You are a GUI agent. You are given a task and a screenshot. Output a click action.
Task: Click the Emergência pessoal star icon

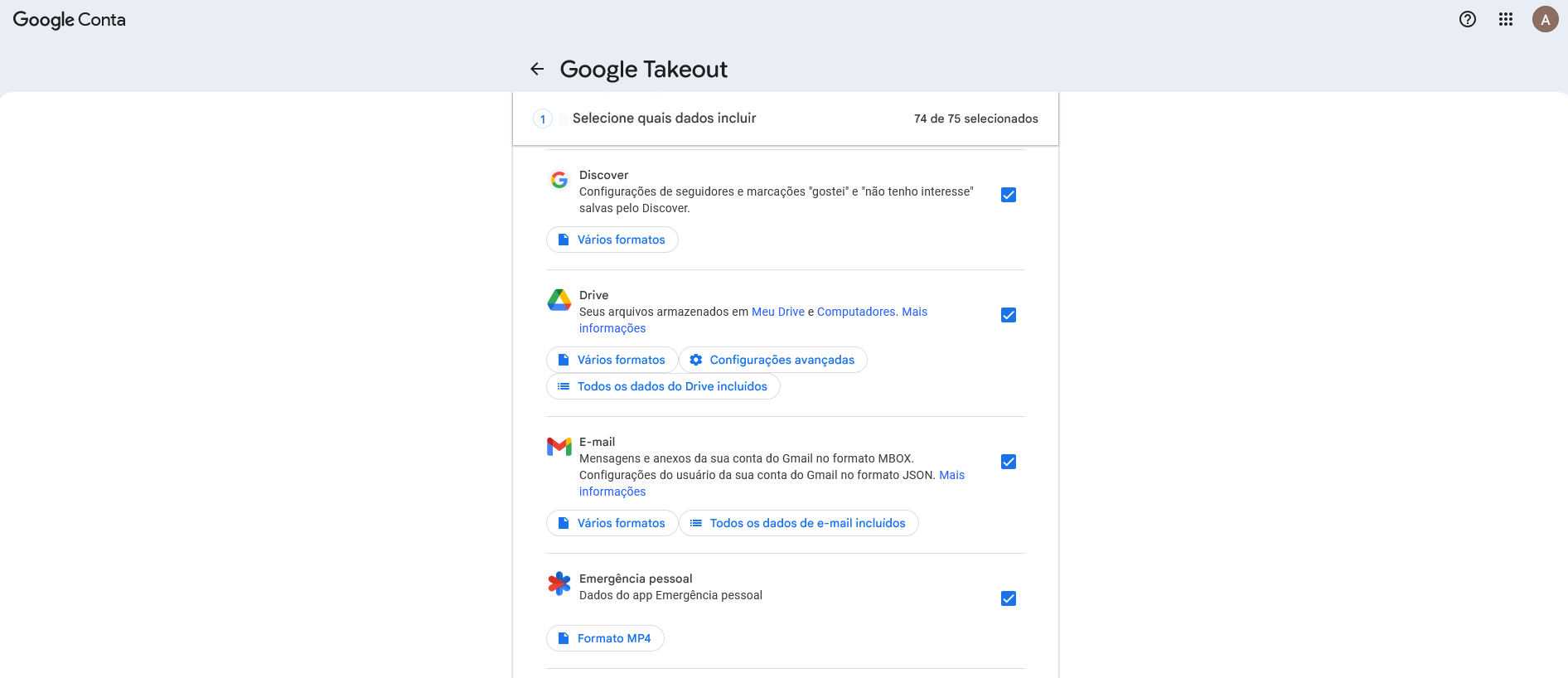click(x=559, y=584)
